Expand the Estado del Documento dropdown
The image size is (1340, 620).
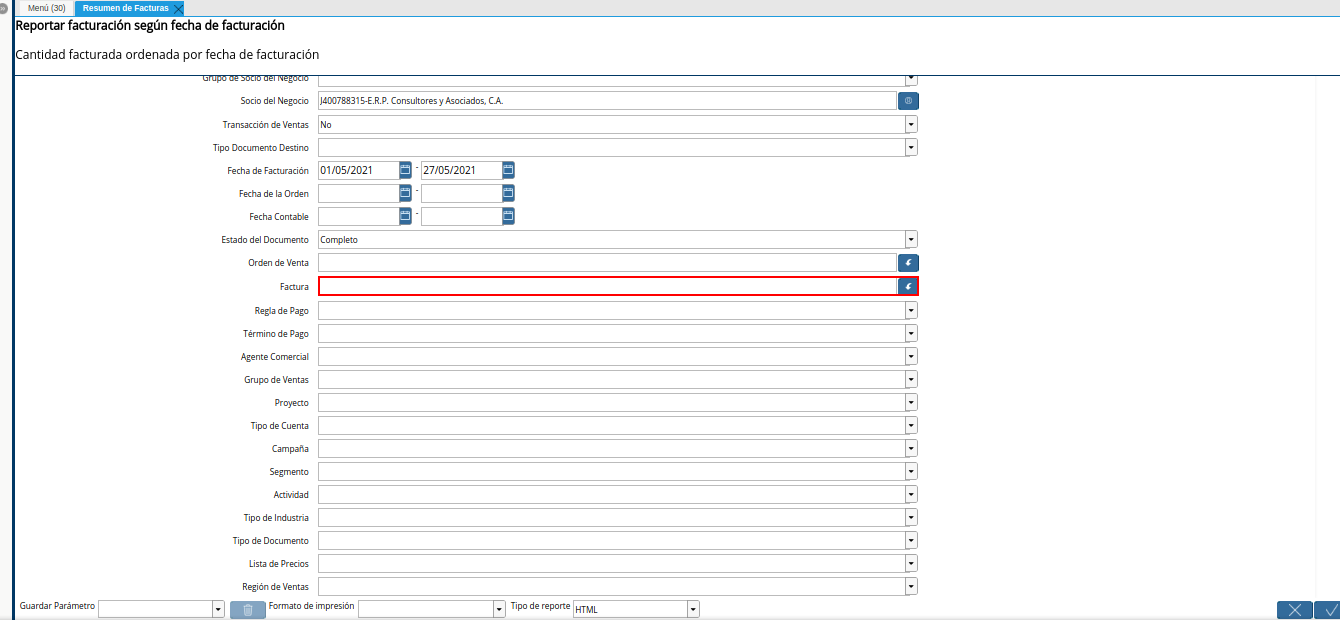(911, 240)
